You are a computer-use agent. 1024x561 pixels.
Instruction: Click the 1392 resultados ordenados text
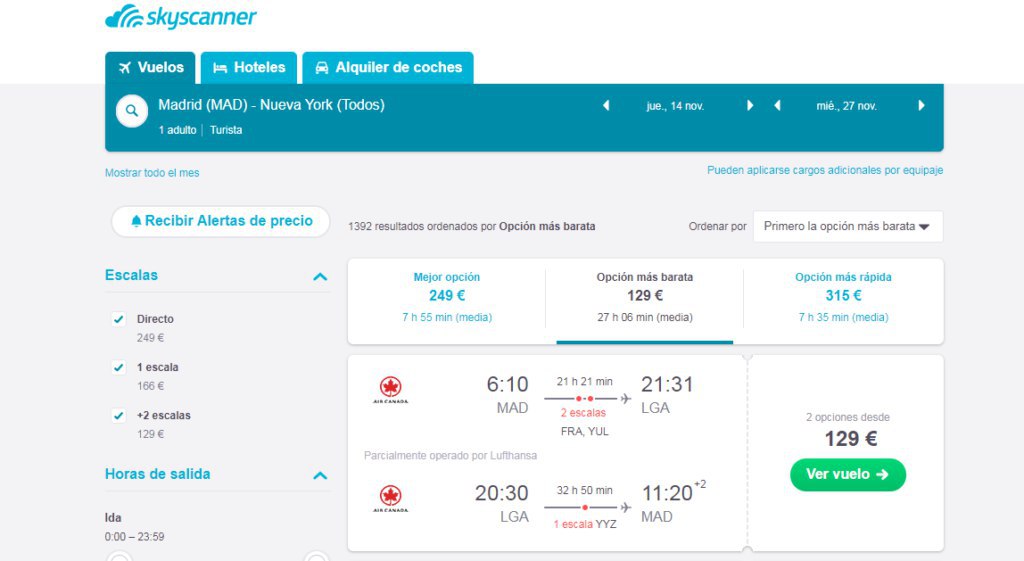(x=472, y=227)
